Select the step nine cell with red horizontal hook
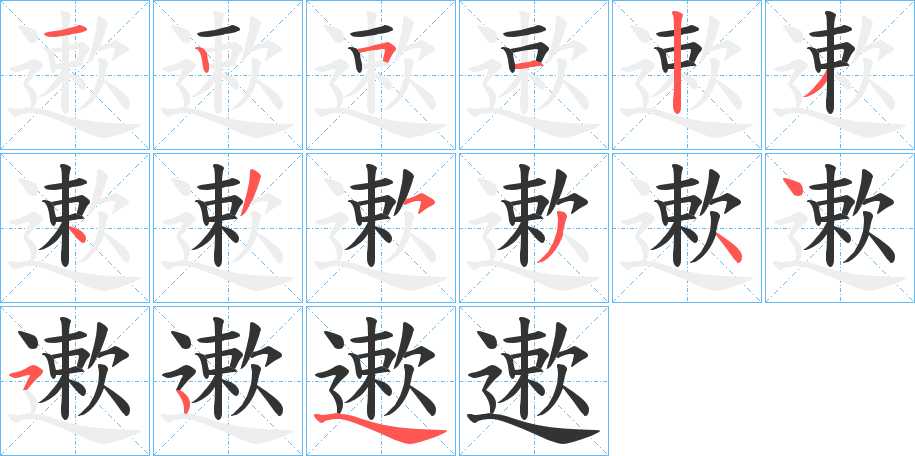This screenshot has width=915, height=456. click(x=381, y=228)
